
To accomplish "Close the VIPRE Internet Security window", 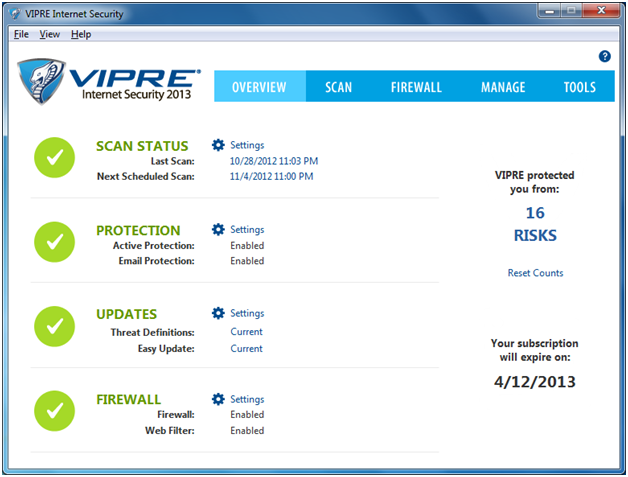I will coord(601,11).
